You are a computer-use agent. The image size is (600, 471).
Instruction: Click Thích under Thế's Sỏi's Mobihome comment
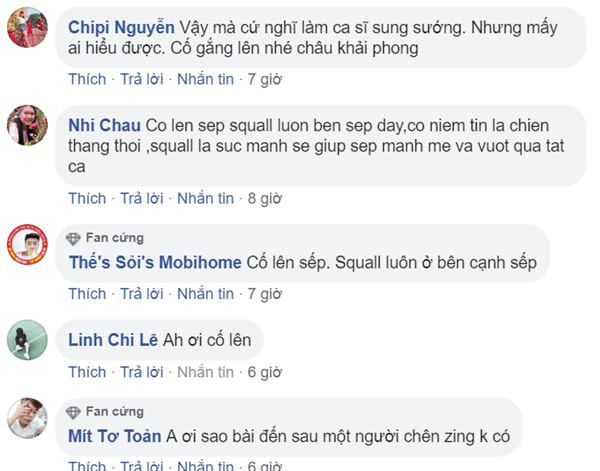tap(87, 294)
